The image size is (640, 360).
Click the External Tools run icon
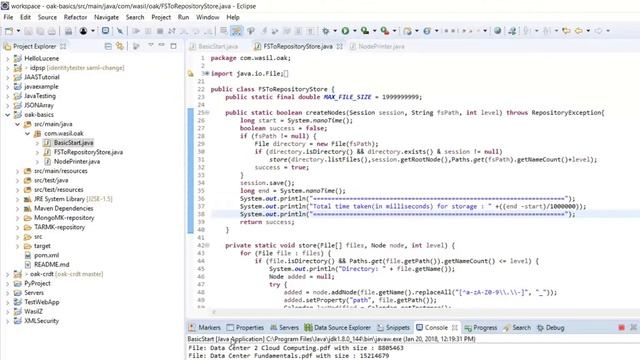(x=384, y=31)
